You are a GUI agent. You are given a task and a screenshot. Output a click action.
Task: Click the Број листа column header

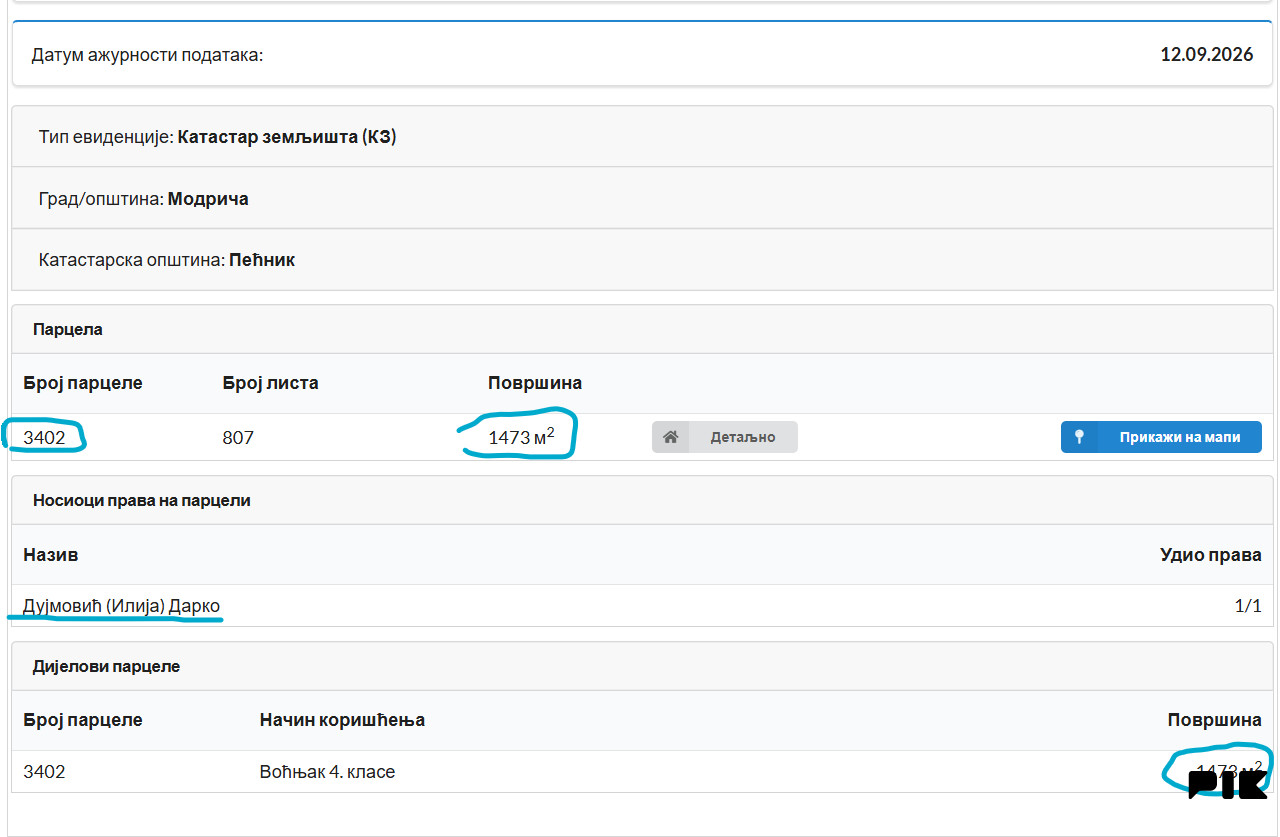pos(271,383)
